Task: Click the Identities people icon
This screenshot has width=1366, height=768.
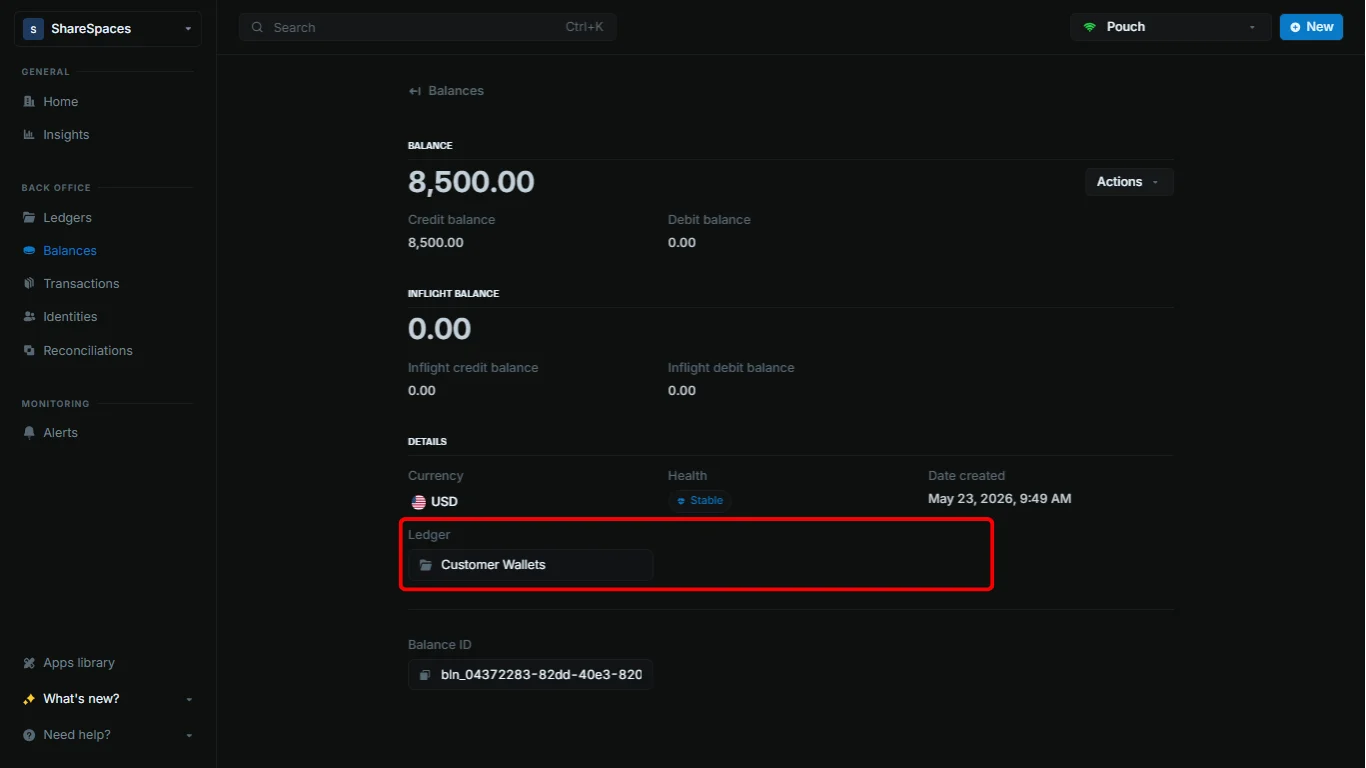Action: pyautogui.click(x=29, y=316)
